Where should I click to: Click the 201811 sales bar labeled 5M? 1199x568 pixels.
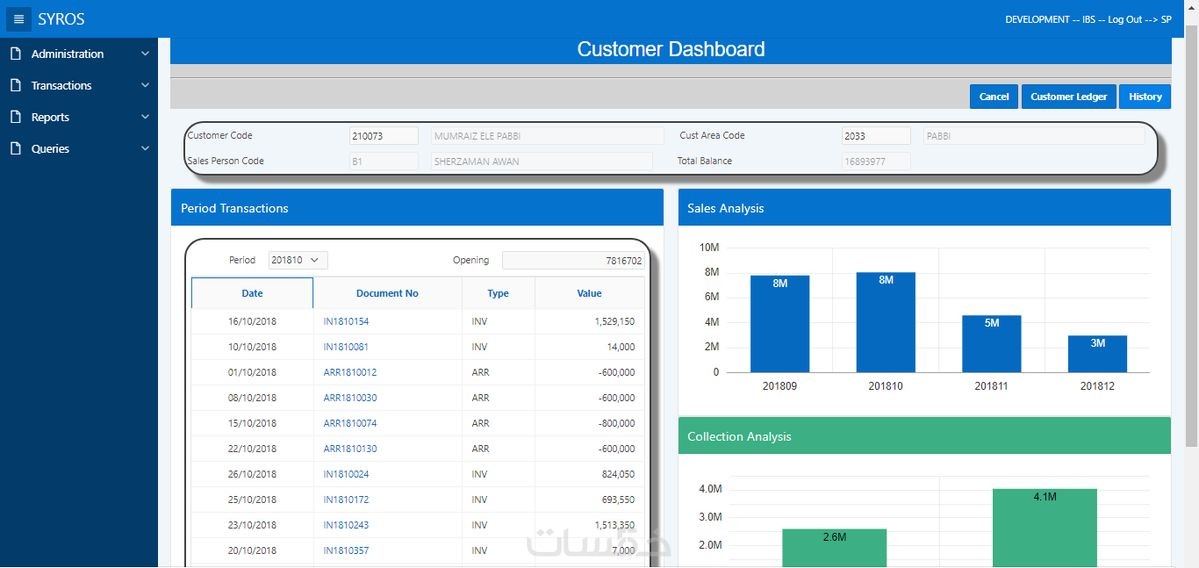tap(992, 344)
